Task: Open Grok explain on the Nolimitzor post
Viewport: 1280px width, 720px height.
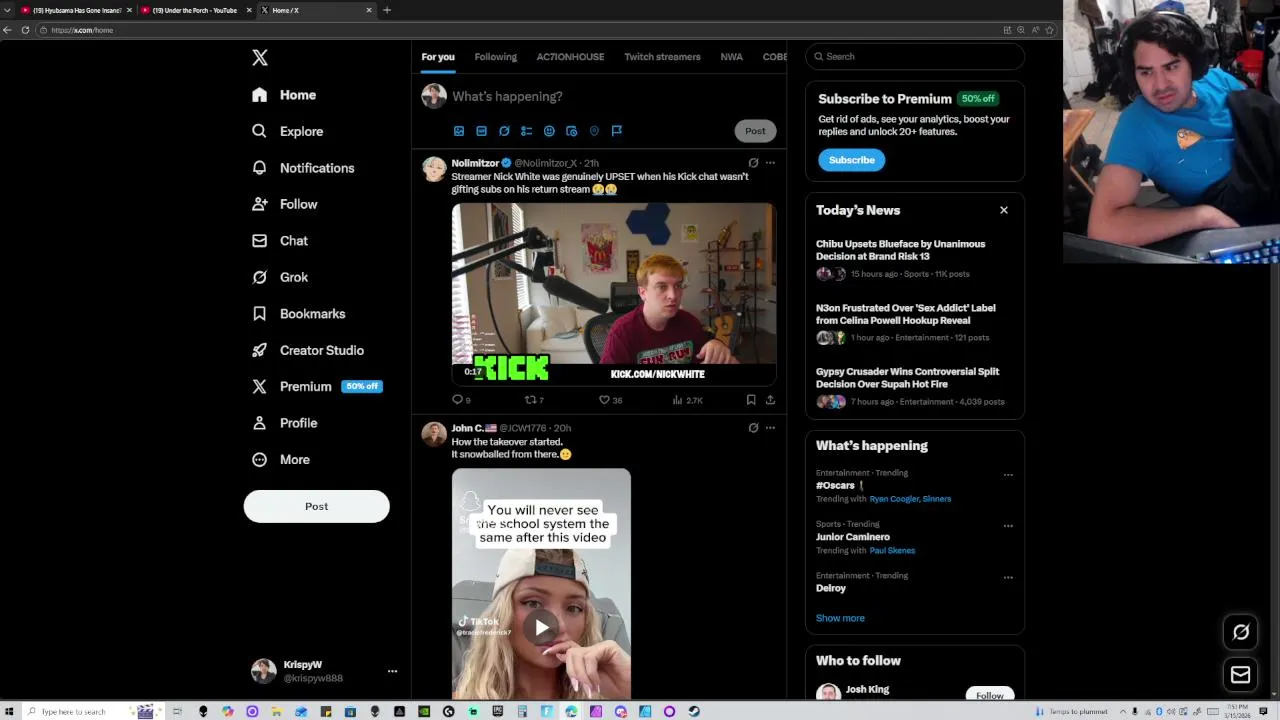Action: tap(753, 162)
